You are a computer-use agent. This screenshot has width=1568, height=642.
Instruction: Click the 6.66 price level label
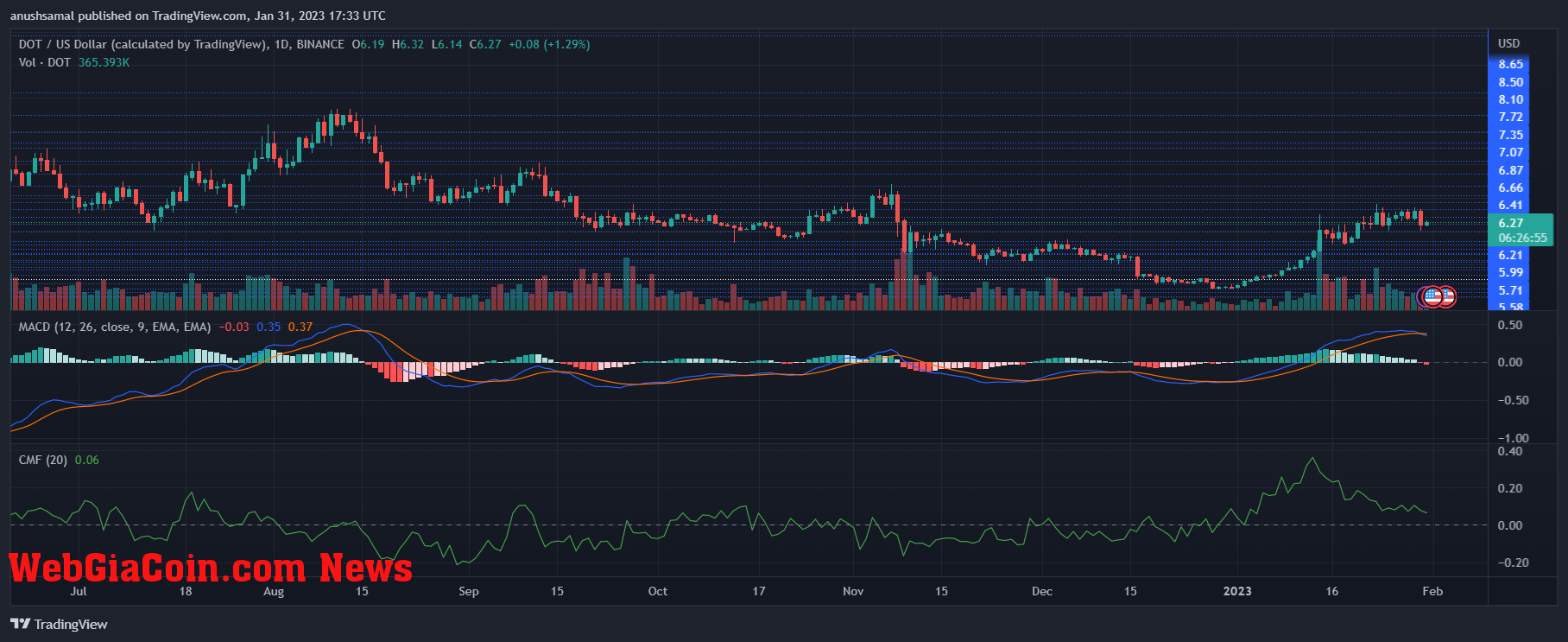click(1511, 188)
